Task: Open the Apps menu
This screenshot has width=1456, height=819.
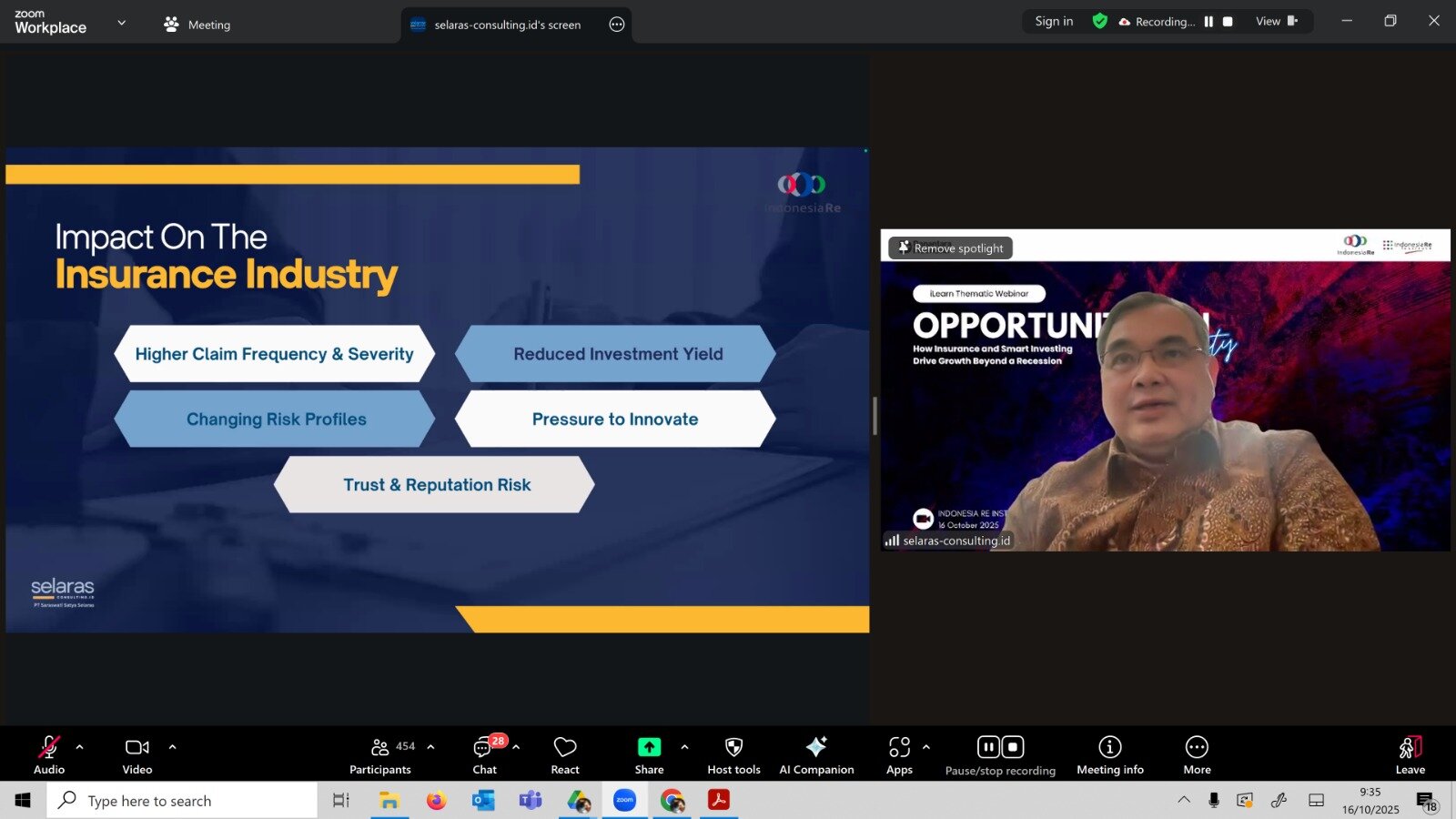Action: click(899, 755)
